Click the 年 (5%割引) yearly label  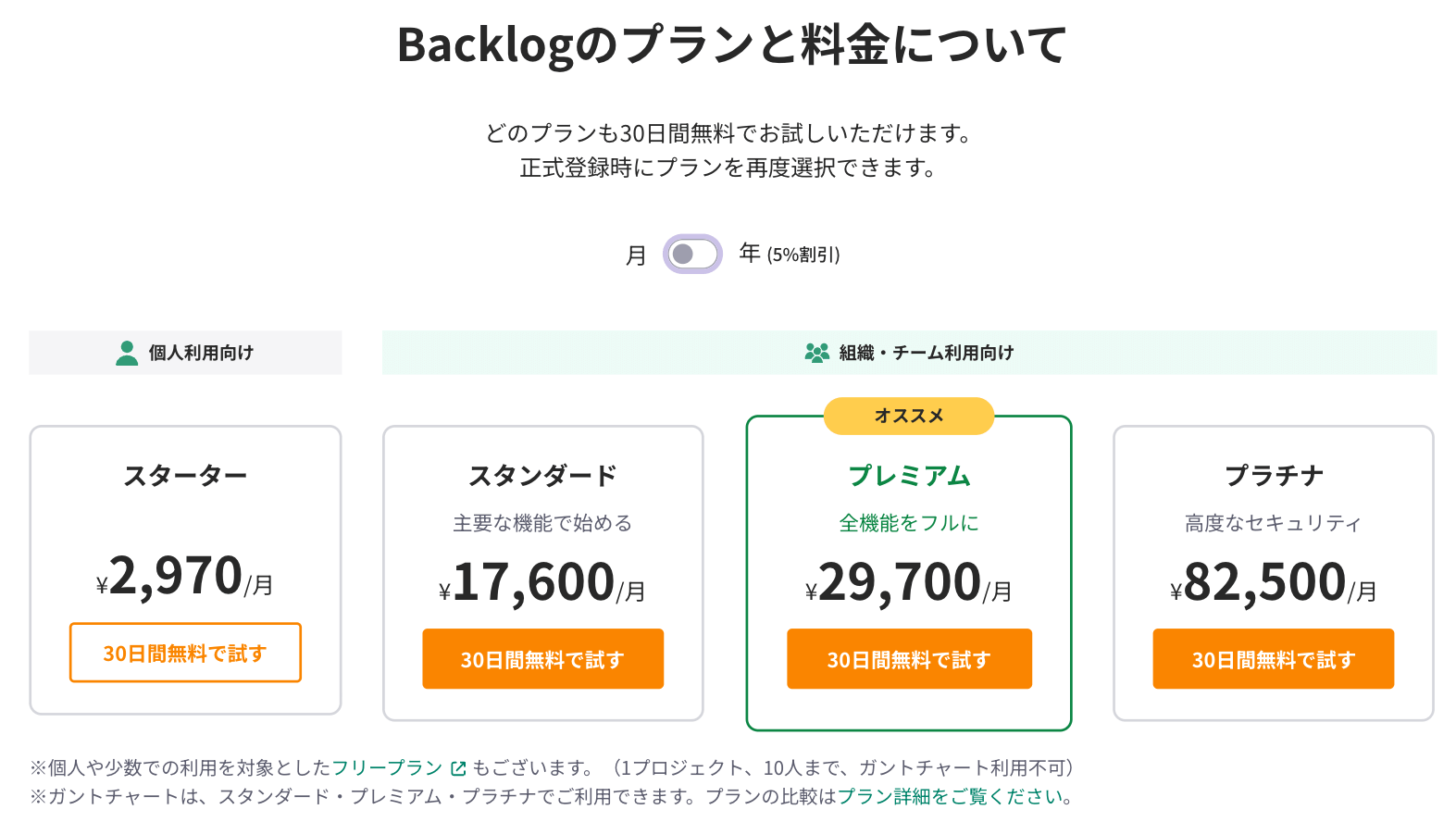(x=790, y=254)
